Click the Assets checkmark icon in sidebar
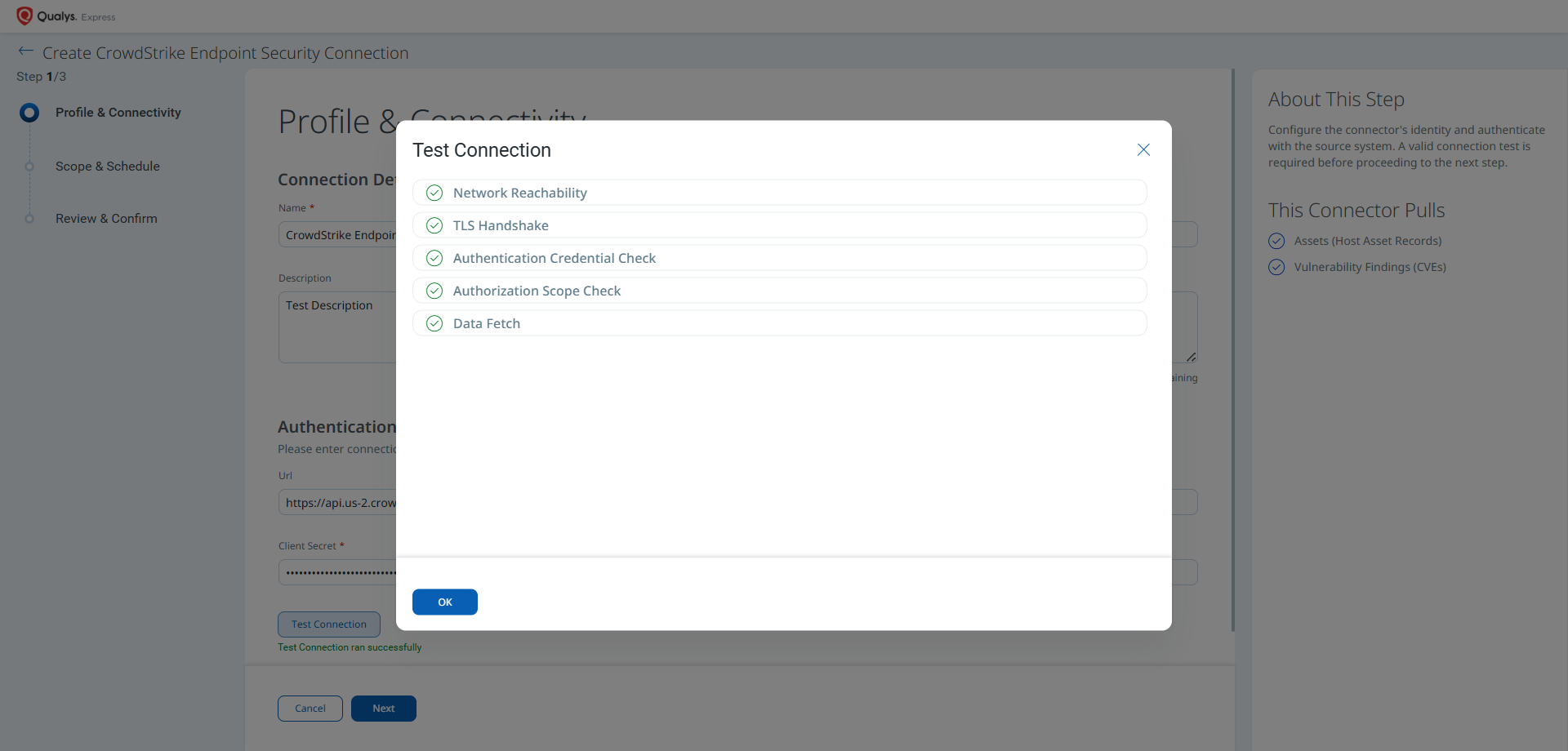The image size is (1568, 751). point(1276,241)
